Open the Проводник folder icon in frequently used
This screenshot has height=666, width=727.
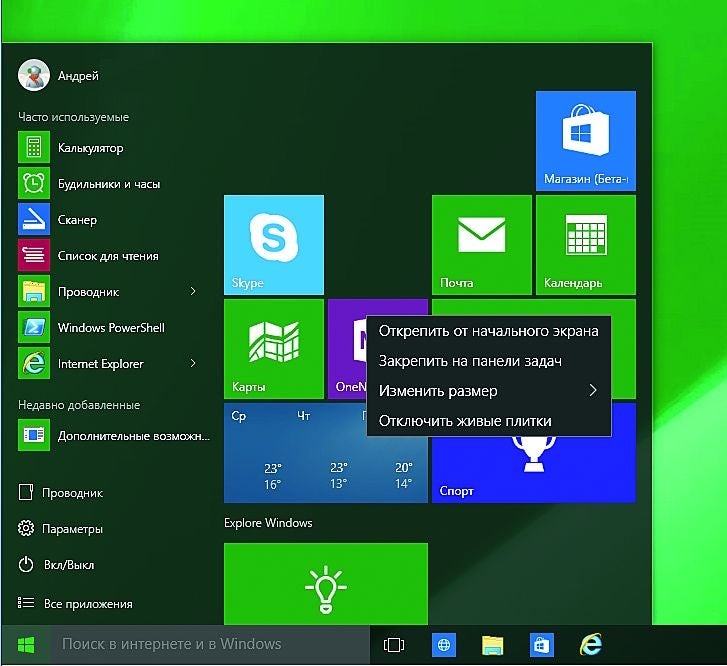[34, 291]
